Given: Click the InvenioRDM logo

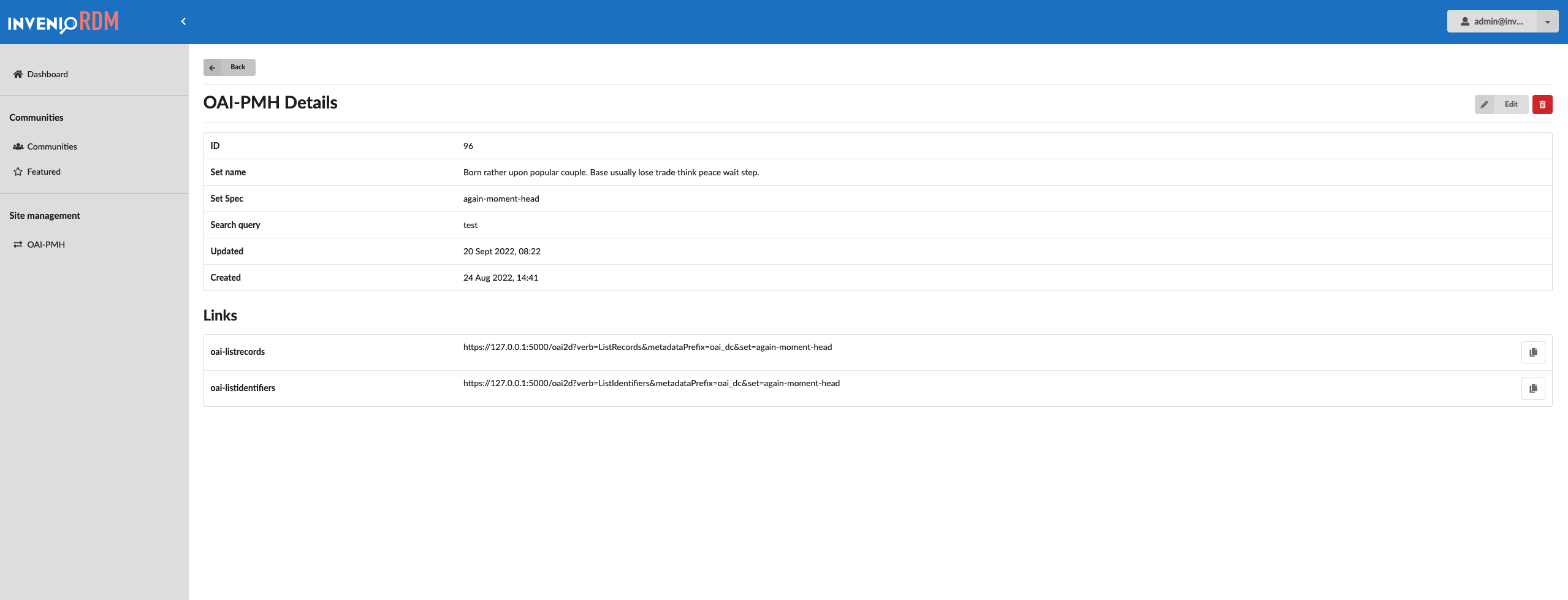Looking at the screenshot, I should point(63,22).
